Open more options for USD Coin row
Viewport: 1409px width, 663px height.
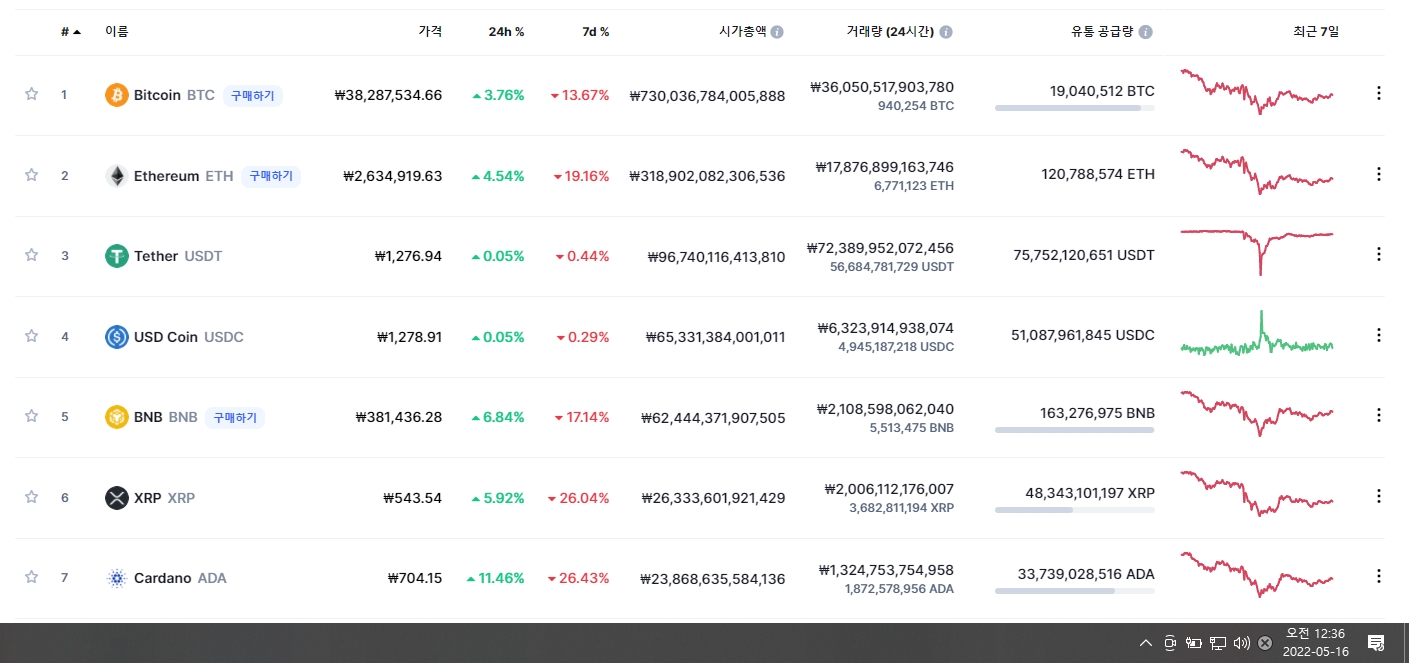1379,335
